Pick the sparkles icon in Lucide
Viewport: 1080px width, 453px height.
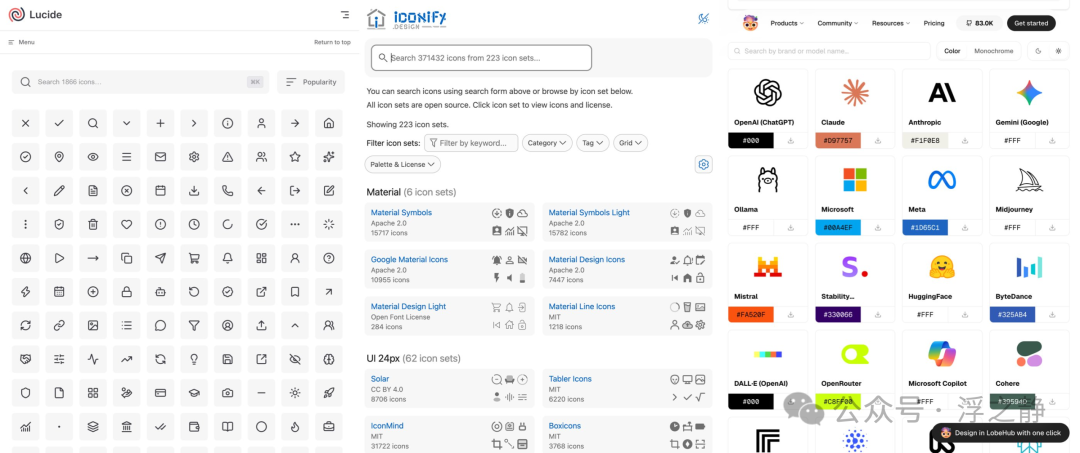[x=329, y=157]
